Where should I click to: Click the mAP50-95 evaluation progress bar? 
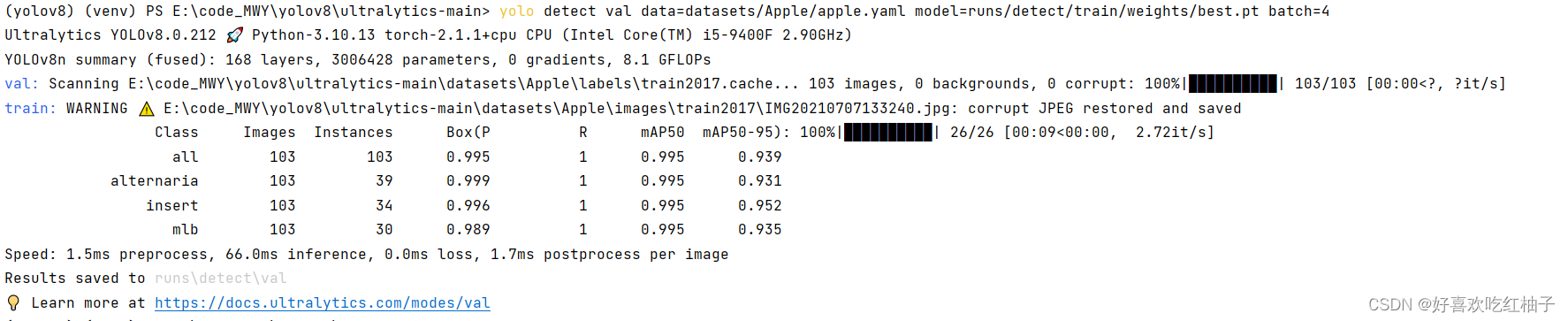[x=888, y=133]
